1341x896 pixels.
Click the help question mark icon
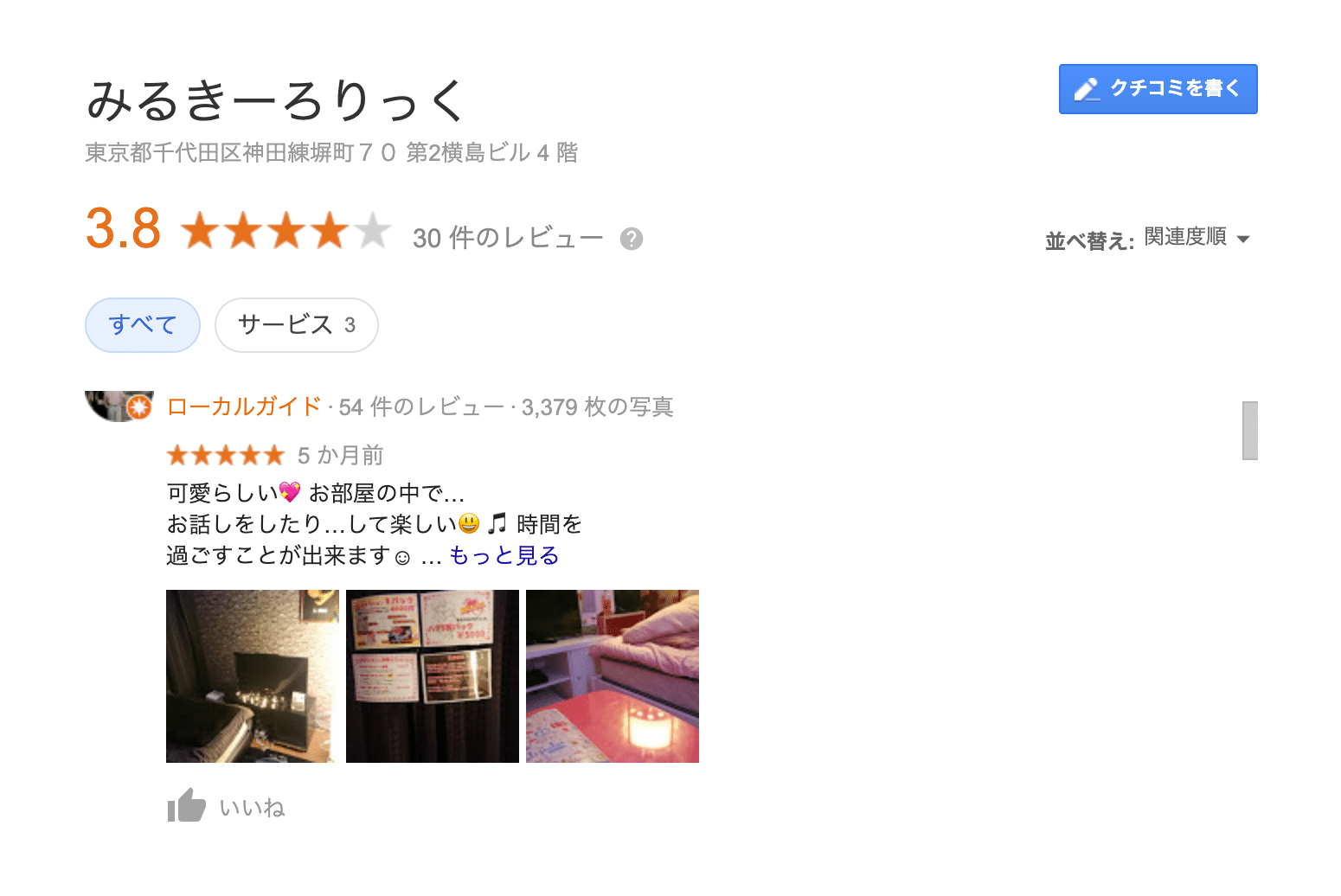[632, 239]
